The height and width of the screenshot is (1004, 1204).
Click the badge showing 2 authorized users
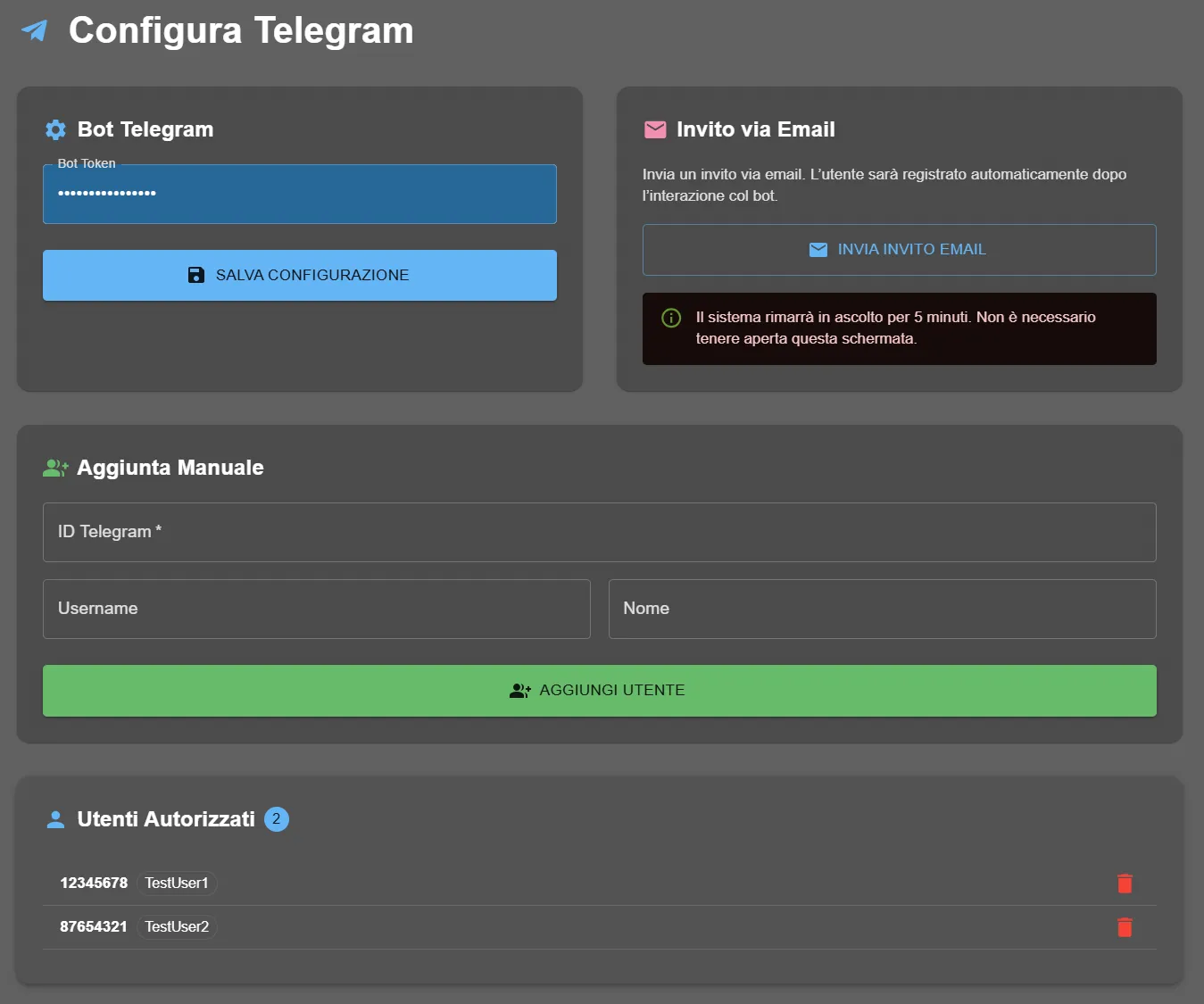pyautogui.click(x=277, y=818)
